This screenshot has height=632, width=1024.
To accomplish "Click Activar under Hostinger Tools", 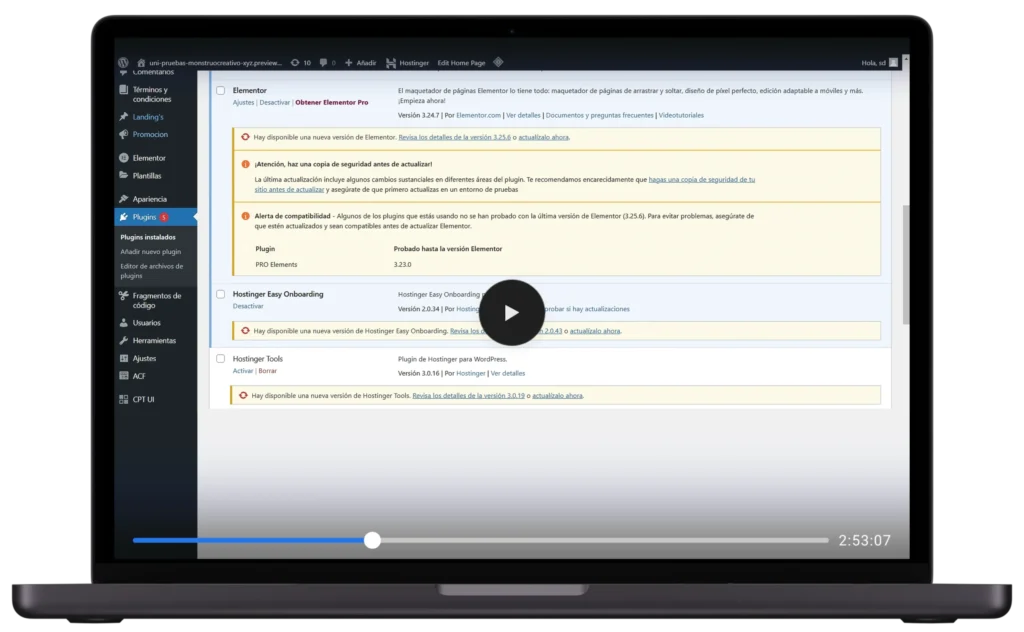I will pos(243,371).
